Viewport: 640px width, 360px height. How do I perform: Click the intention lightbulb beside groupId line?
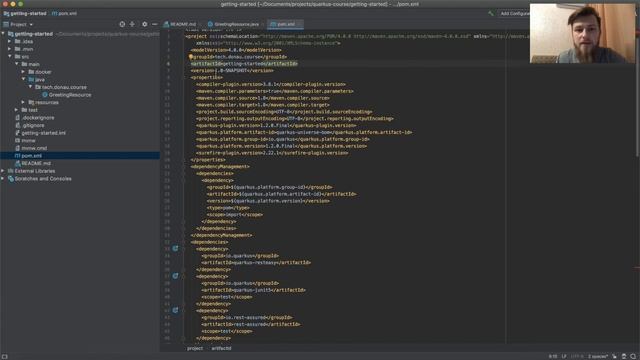tap(191, 57)
